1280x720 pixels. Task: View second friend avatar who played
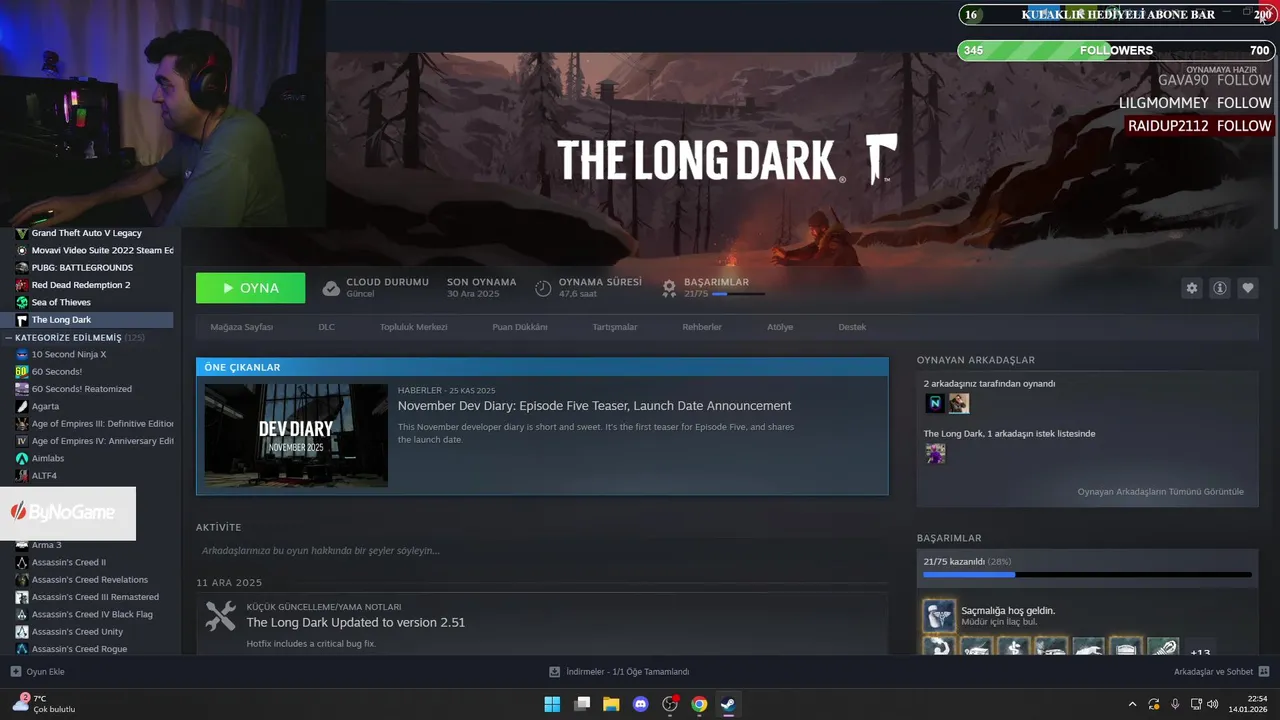point(959,403)
